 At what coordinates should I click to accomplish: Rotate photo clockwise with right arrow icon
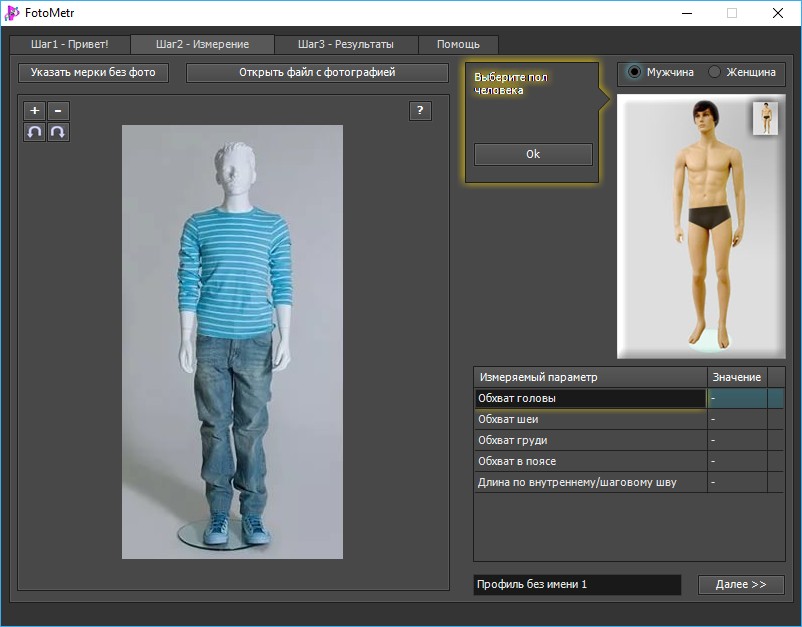point(58,132)
